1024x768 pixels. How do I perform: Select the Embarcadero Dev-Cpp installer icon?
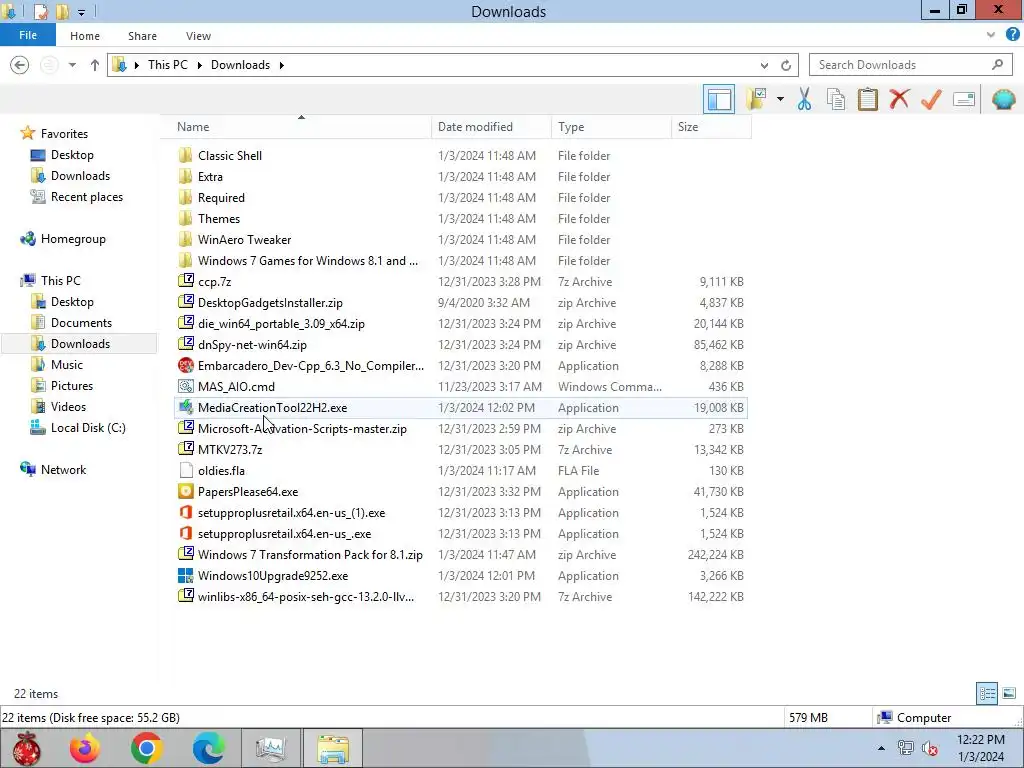[x=185, y=366]
